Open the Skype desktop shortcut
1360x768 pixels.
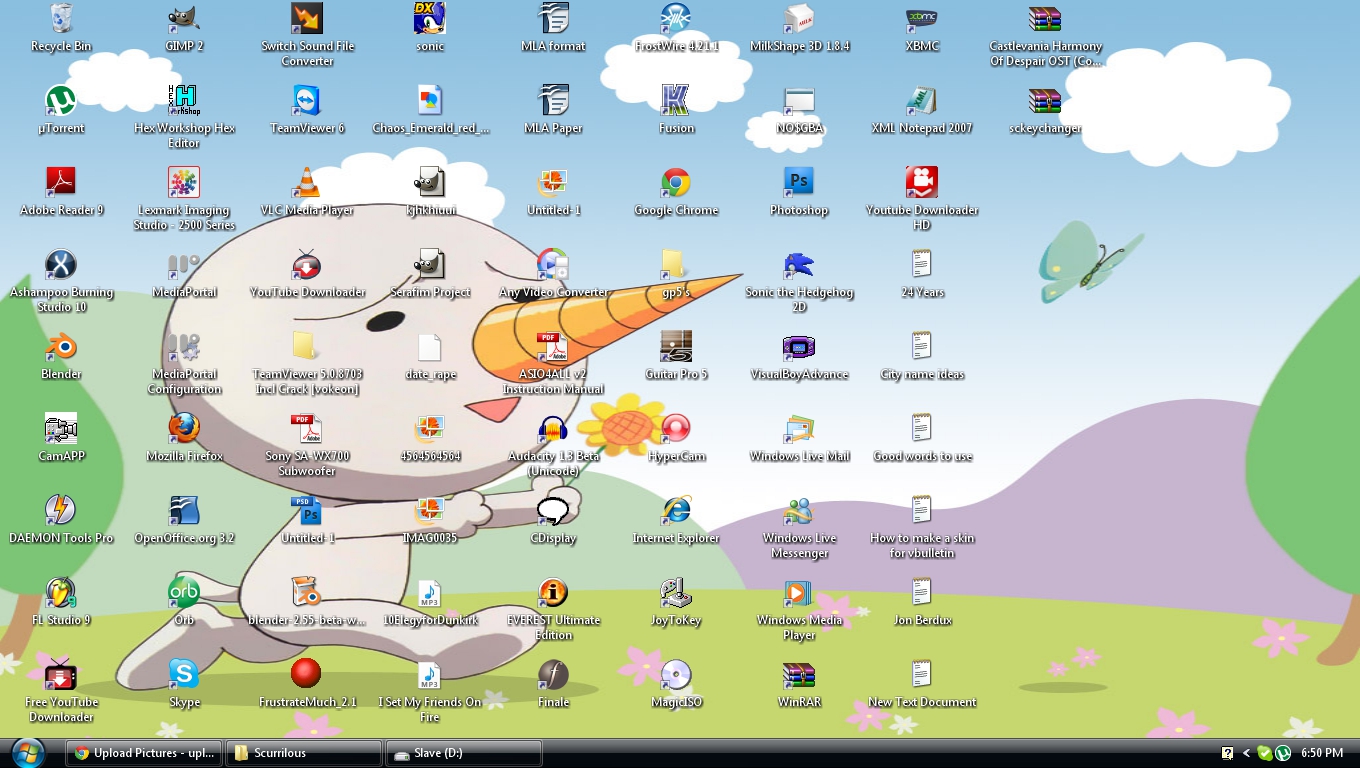[x=184, y=674]
